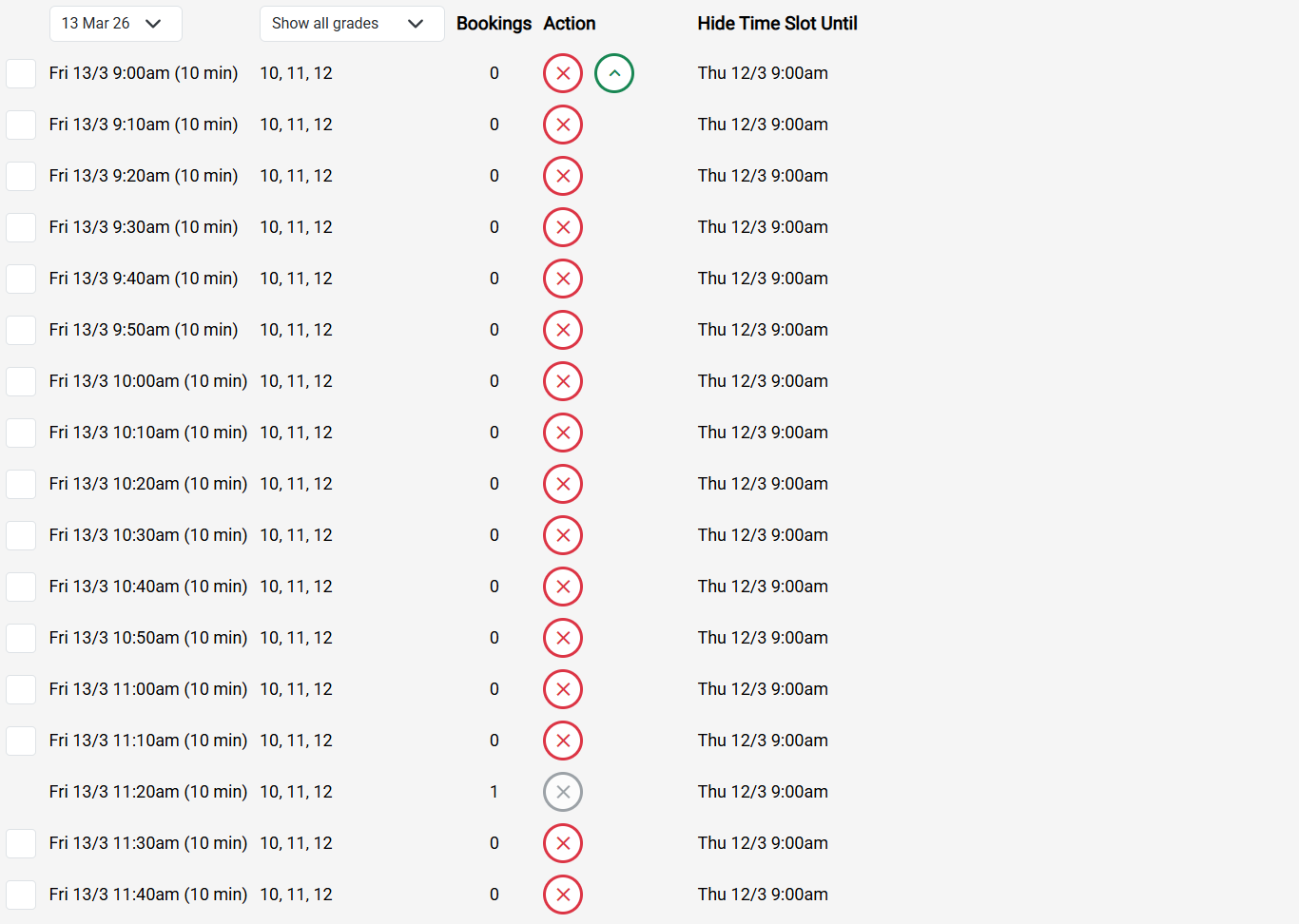Open the 13 Mar 26 date dropdown
Viewport: 1299px width, 924px height.
(x=115, y=24)
